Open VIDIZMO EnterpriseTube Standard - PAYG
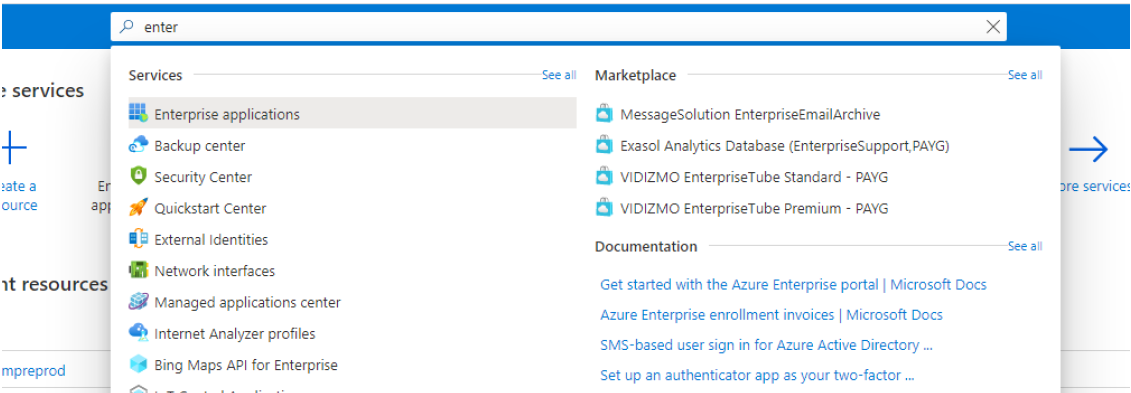 coord(754,177)
